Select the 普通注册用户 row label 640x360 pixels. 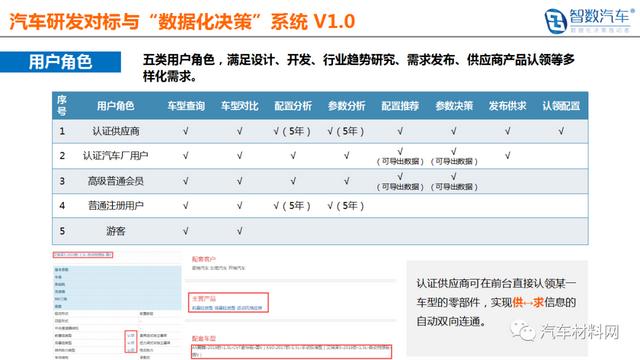[x=116, y=205]
